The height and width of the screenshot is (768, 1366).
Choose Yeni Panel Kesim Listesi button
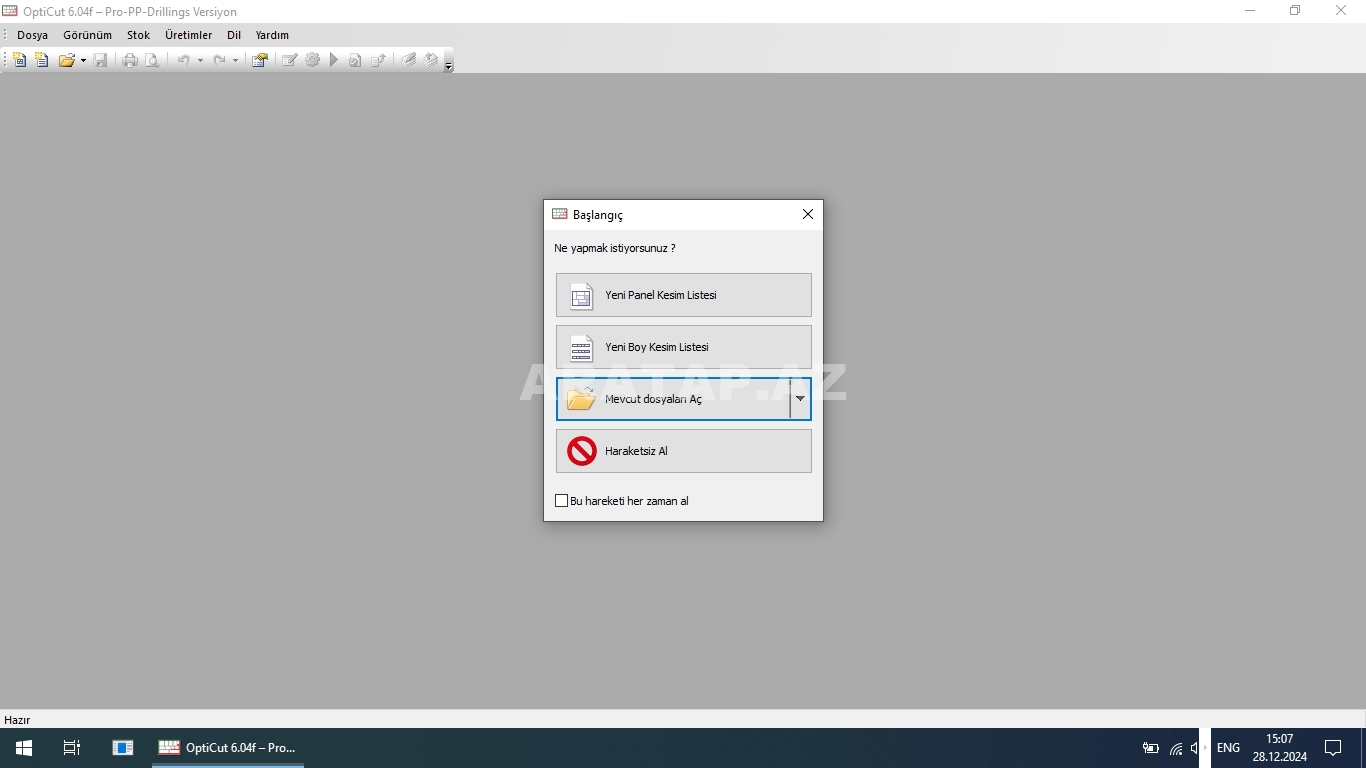(684, 295)
